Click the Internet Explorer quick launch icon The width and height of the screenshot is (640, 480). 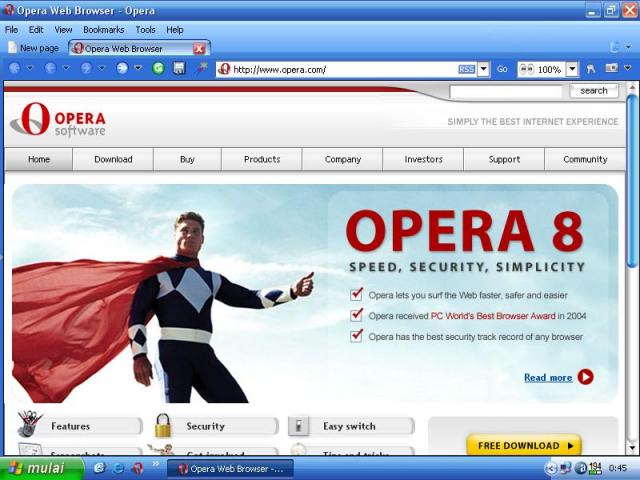coord(118,468)
